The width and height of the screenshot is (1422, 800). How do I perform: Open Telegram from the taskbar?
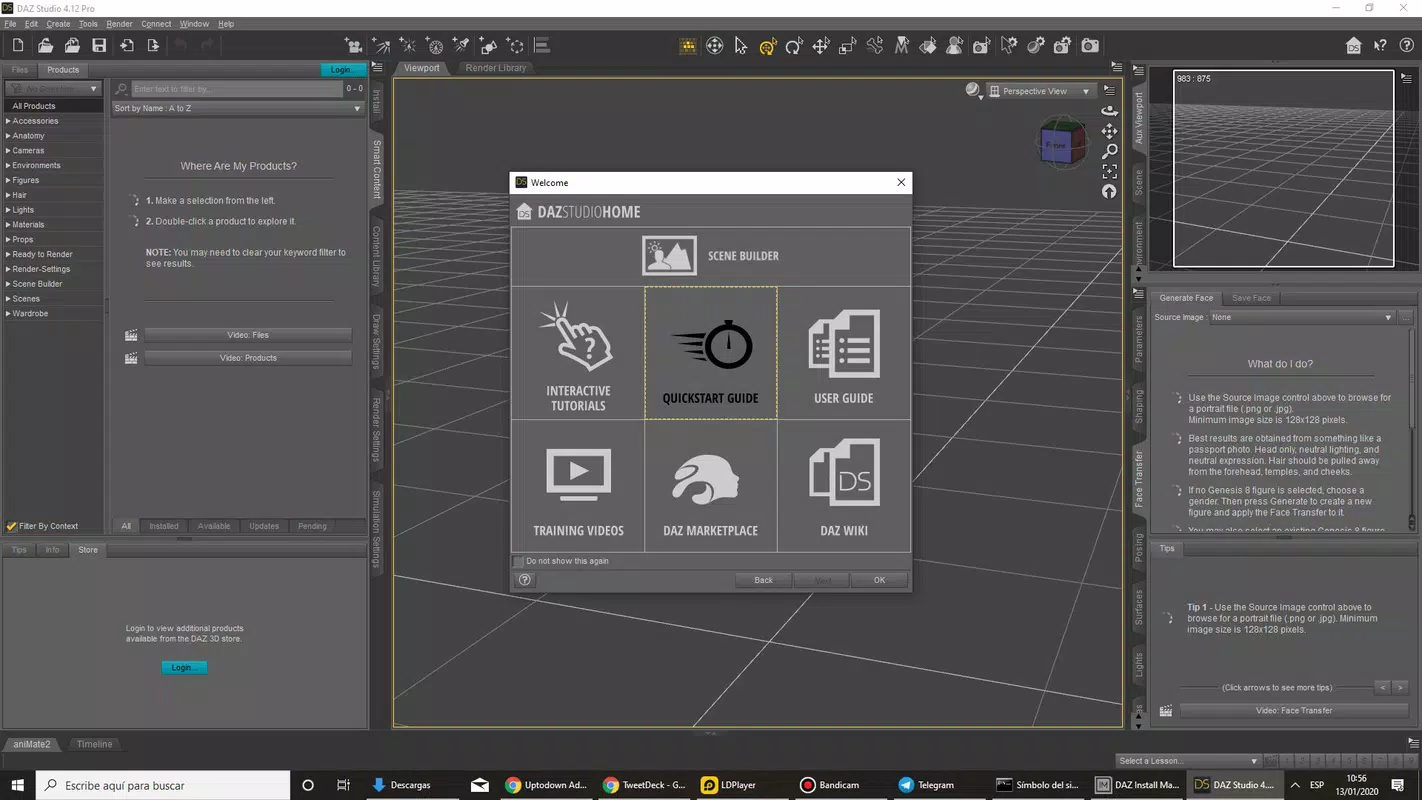pyautogui.click(x=926, y=785)
